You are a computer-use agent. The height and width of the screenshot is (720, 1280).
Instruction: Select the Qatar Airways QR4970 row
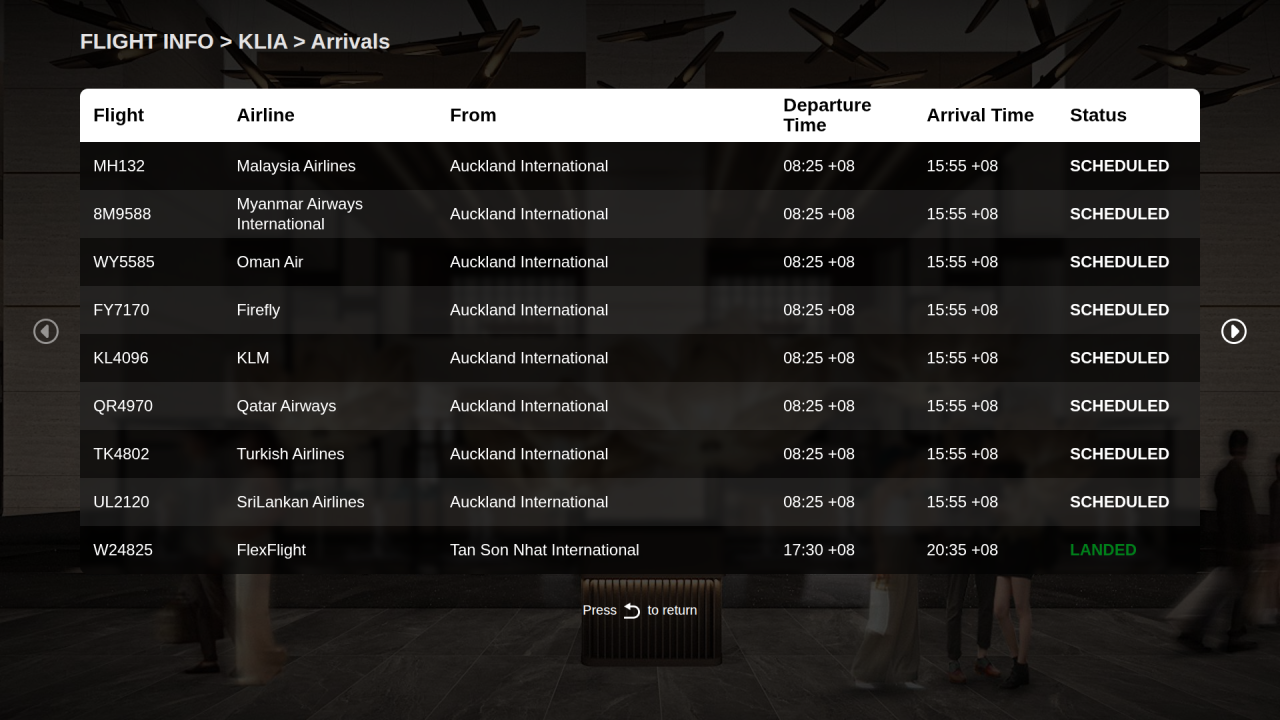[640, 406]
